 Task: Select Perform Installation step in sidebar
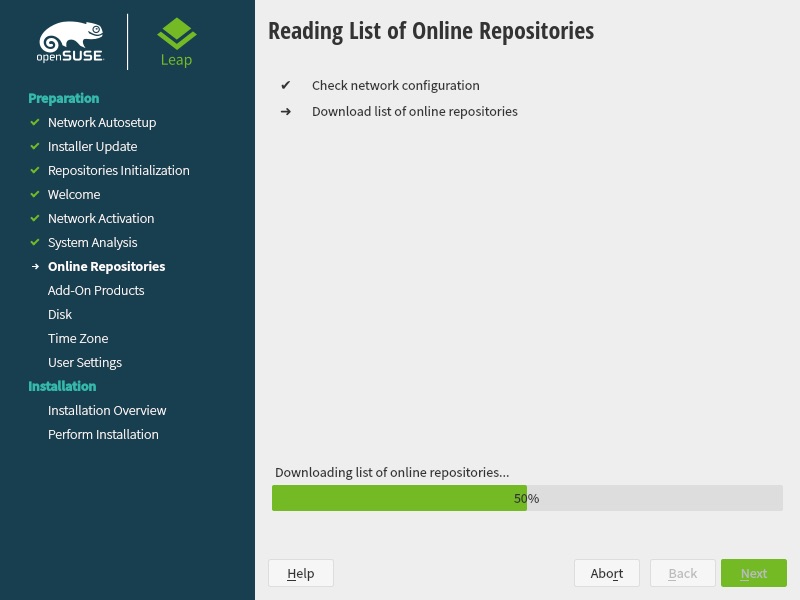point(103,434)
